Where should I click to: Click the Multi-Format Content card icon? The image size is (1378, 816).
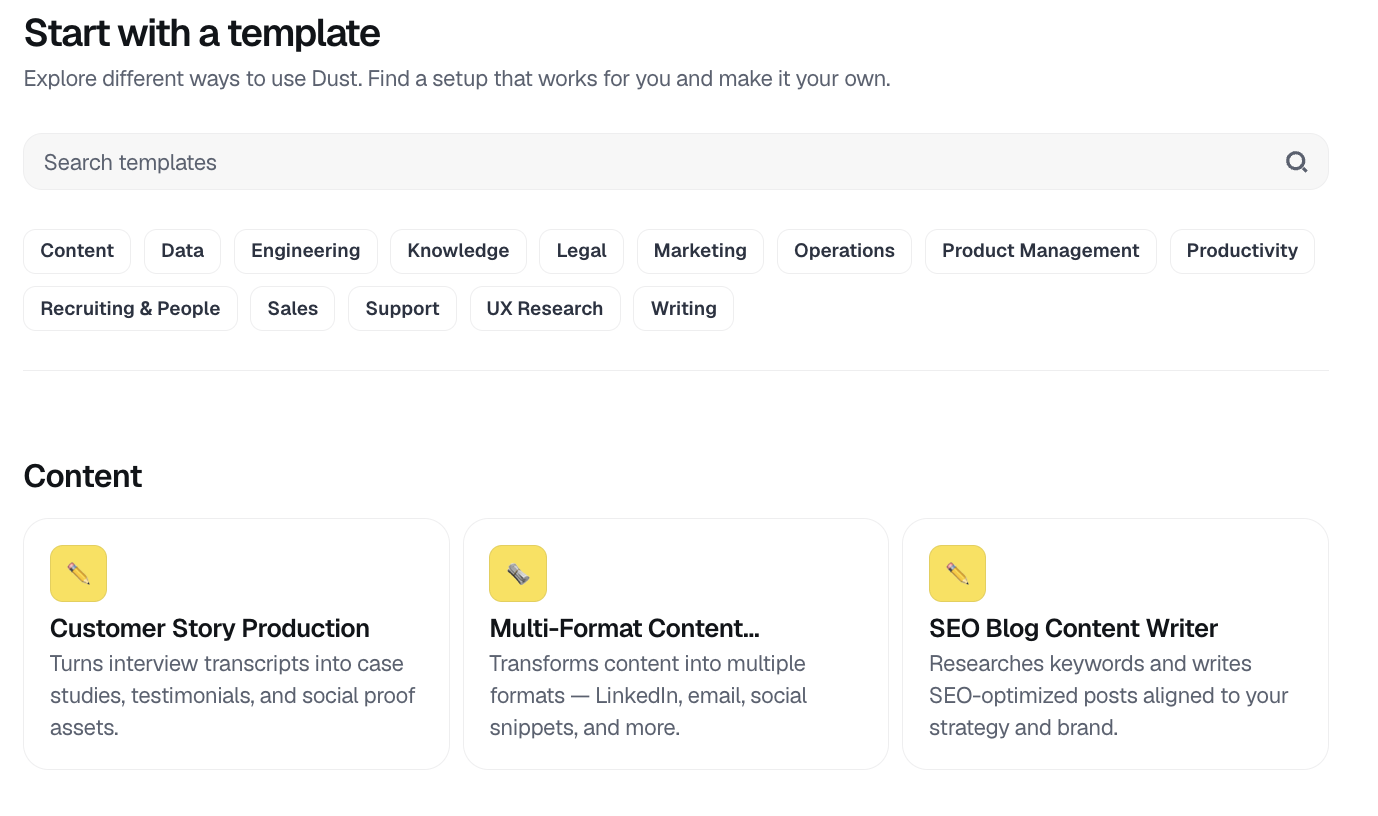coord(518,573)
